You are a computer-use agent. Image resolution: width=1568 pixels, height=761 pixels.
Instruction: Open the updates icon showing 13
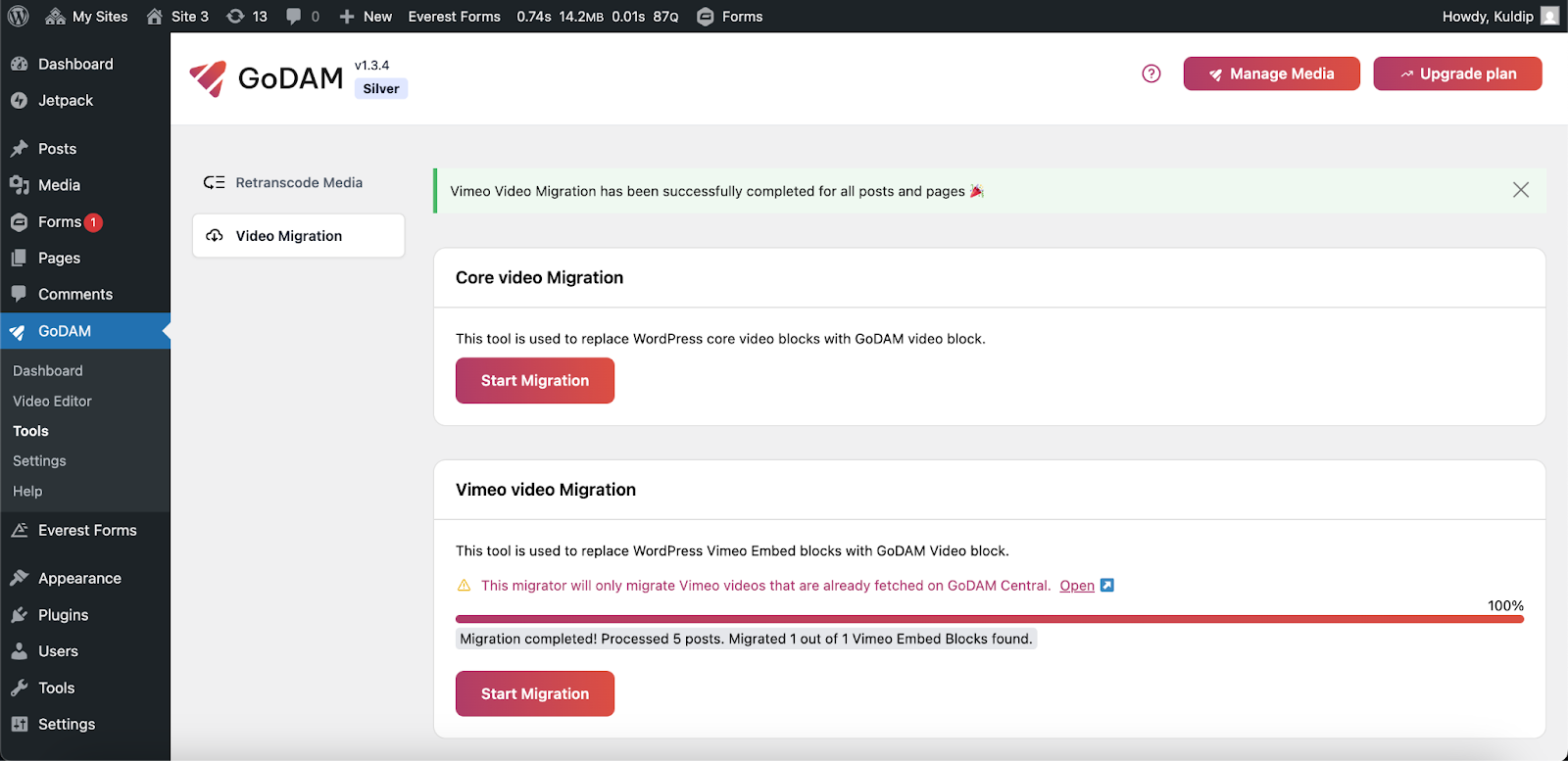coord(247,17)
